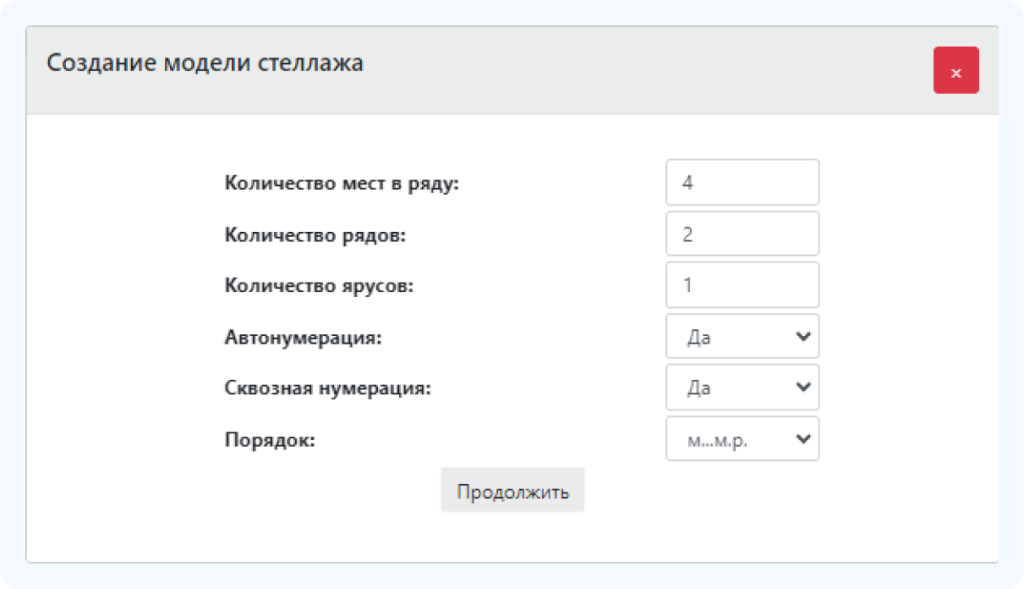The height and width of the screenshot is (589, 1024).
Task: Click the chevron arrow of Сквозная нумерация dropdown
Action: [x=803, y=387]
